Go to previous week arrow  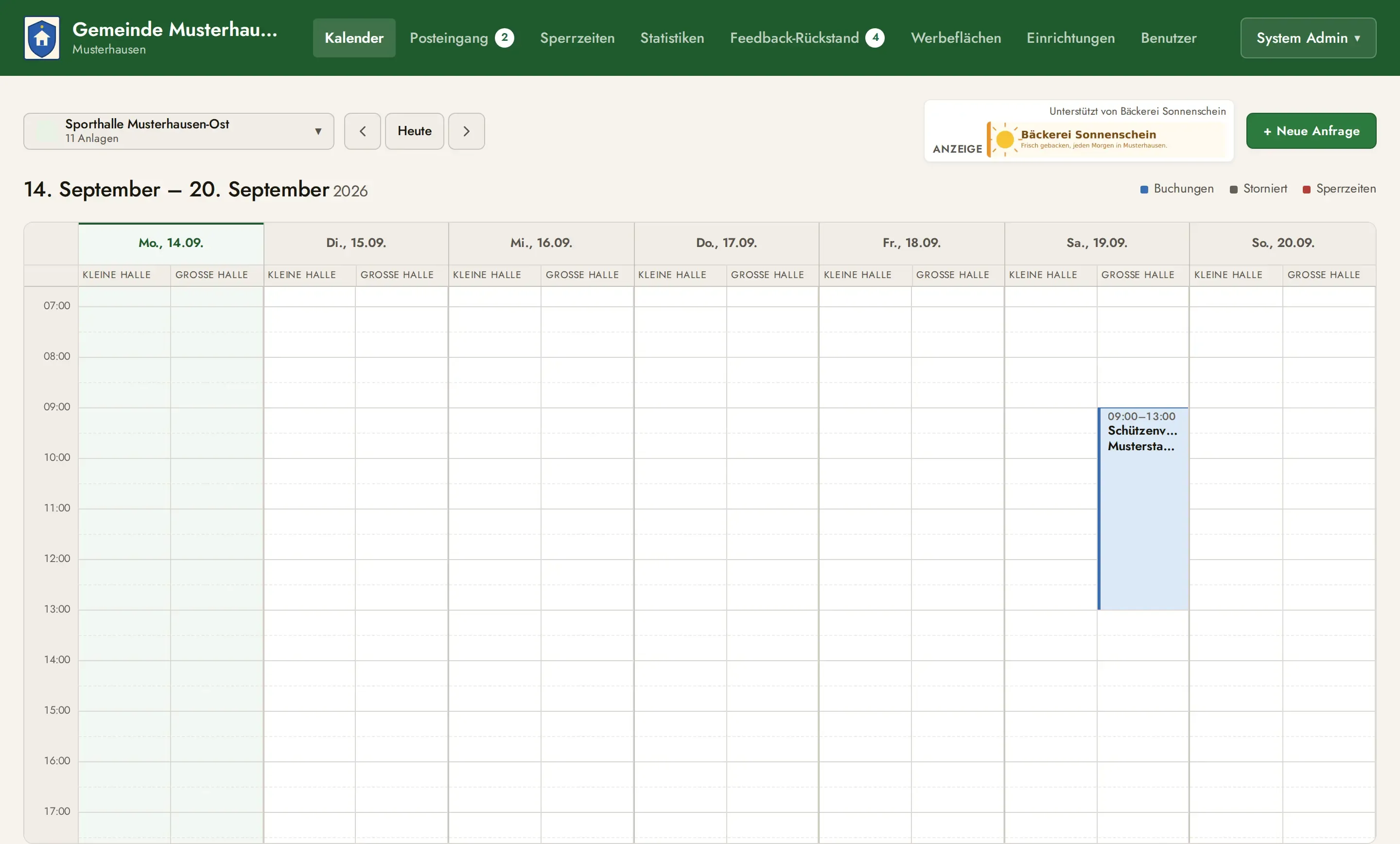pyautogui.click(x=363, y=131)
